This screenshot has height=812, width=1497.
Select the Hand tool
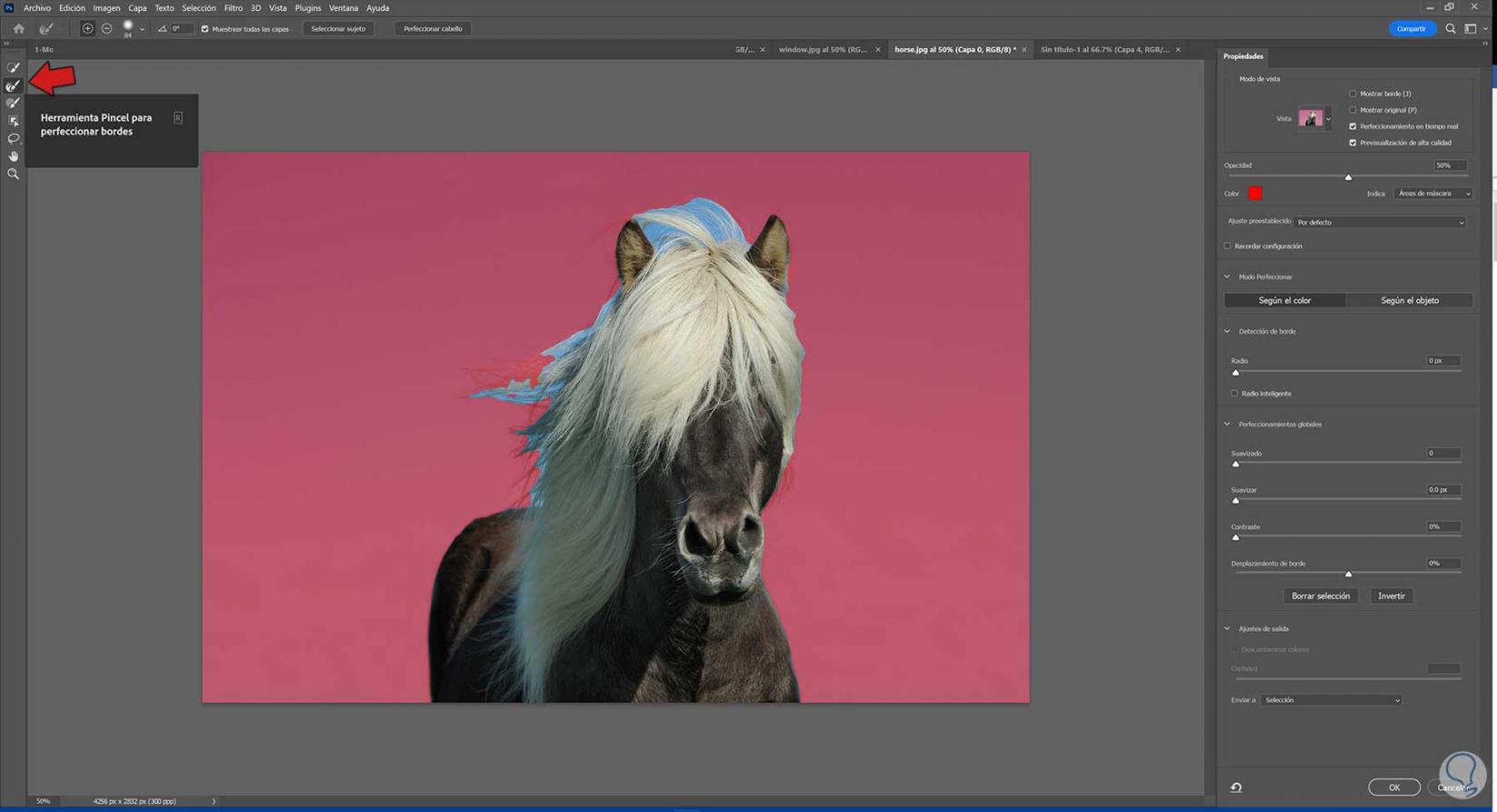(x=13, y=156)
